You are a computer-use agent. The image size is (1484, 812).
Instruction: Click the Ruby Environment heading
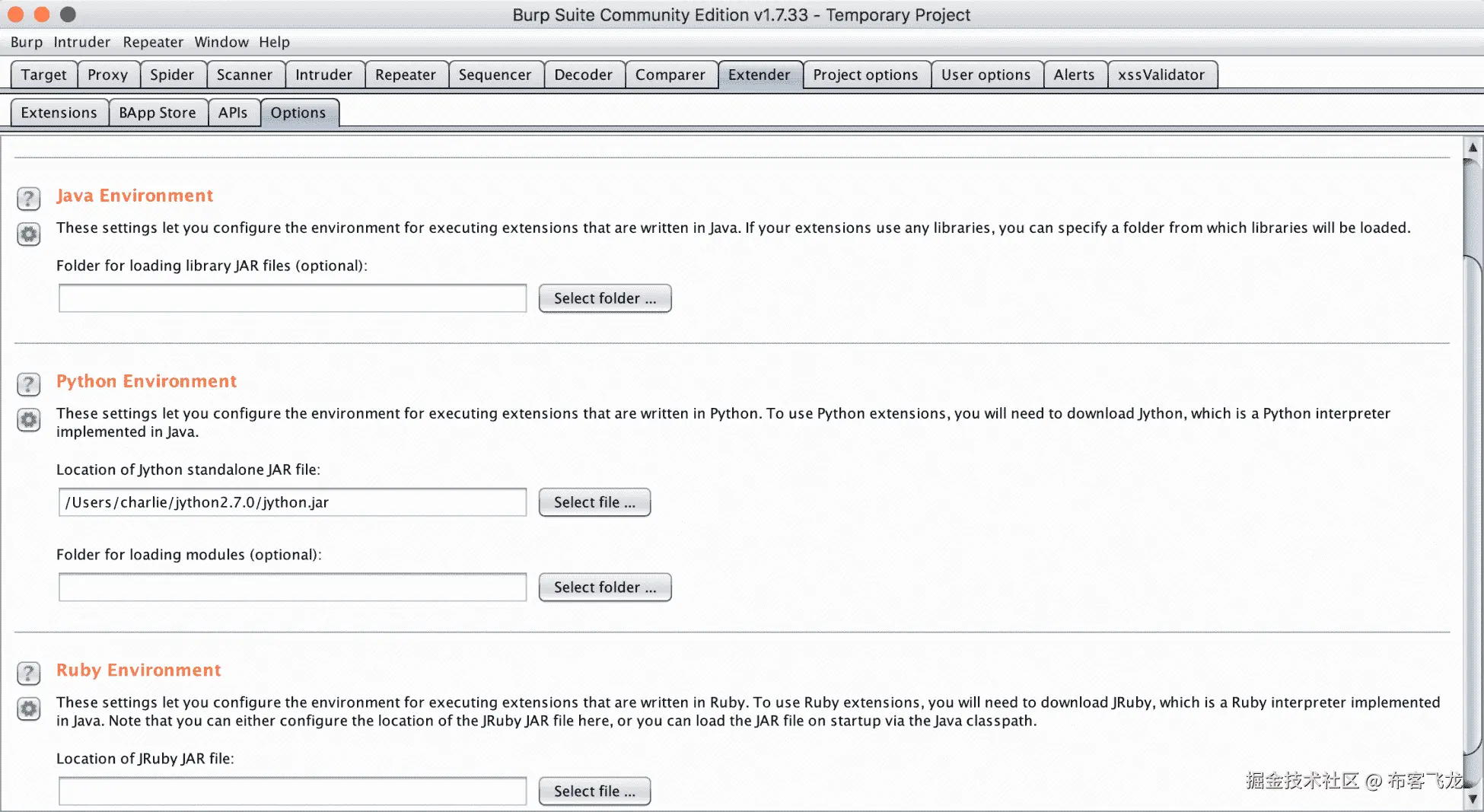coord(139,670)
